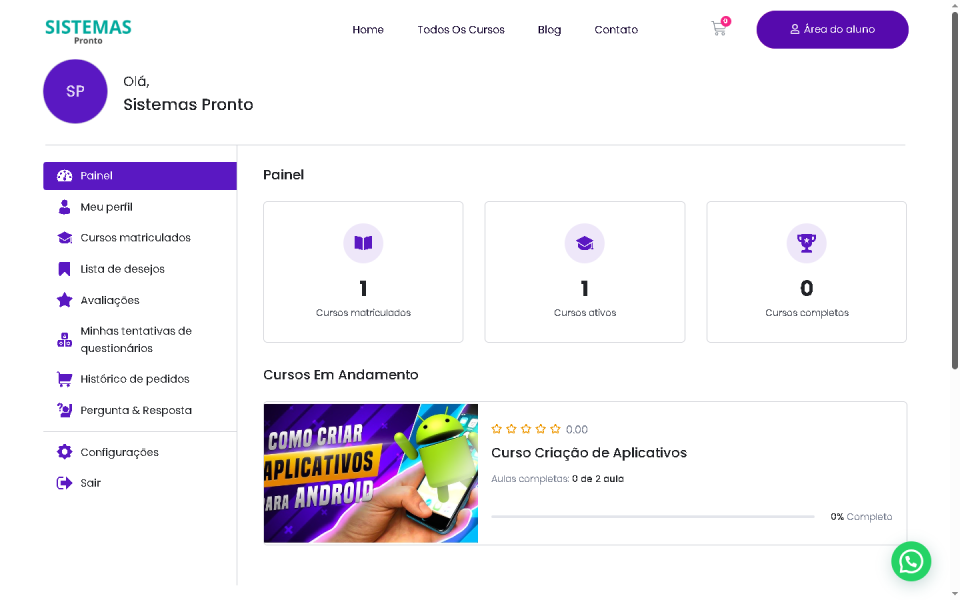
Task: Click the Meu perfil user icon
Action: click(66, 206)
